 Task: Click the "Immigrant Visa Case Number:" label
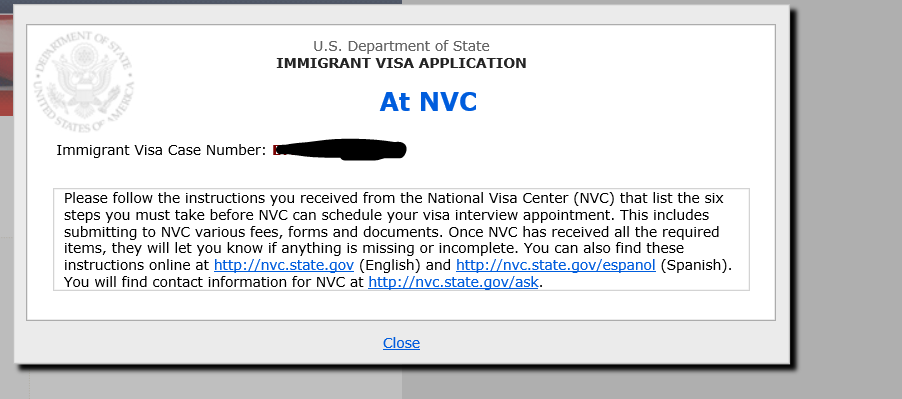tap(162, 151)
